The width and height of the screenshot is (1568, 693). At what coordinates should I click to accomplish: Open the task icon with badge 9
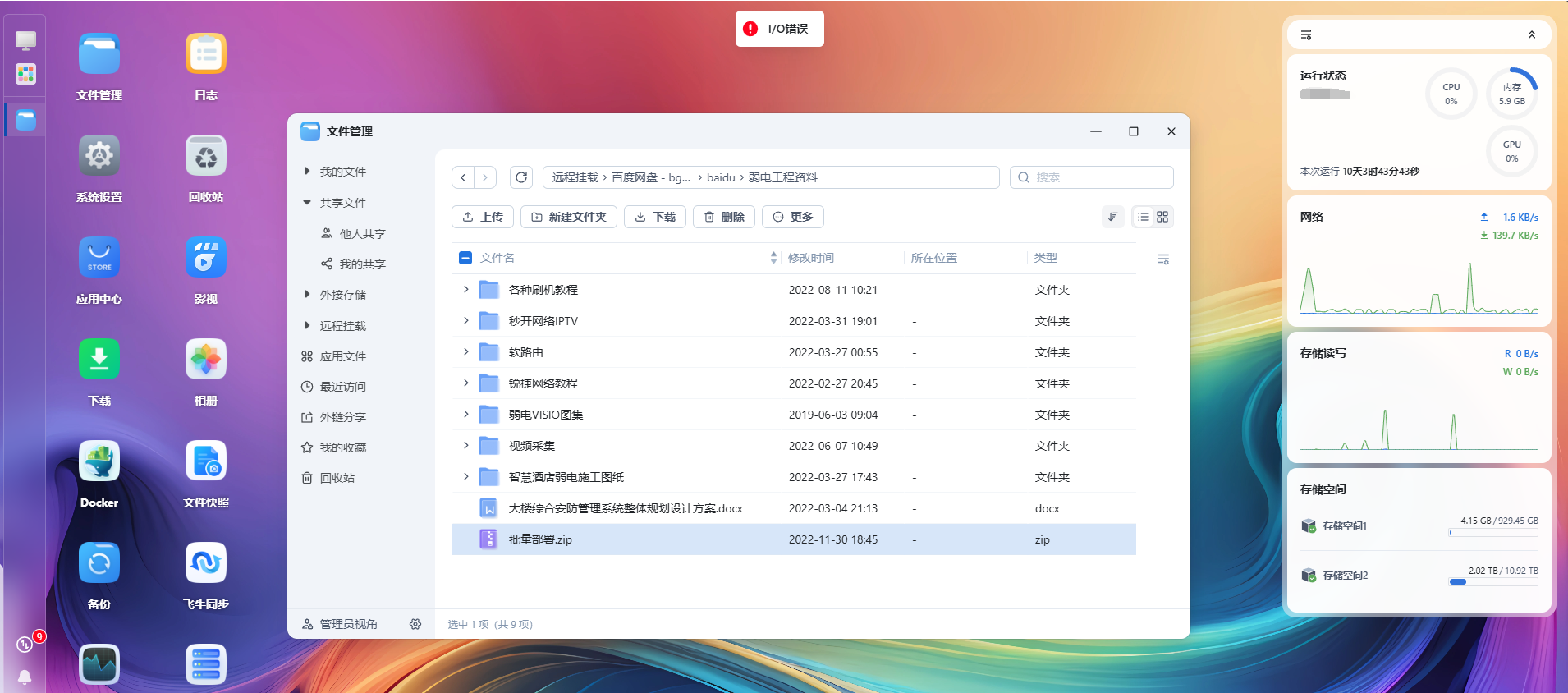[25, 645]
